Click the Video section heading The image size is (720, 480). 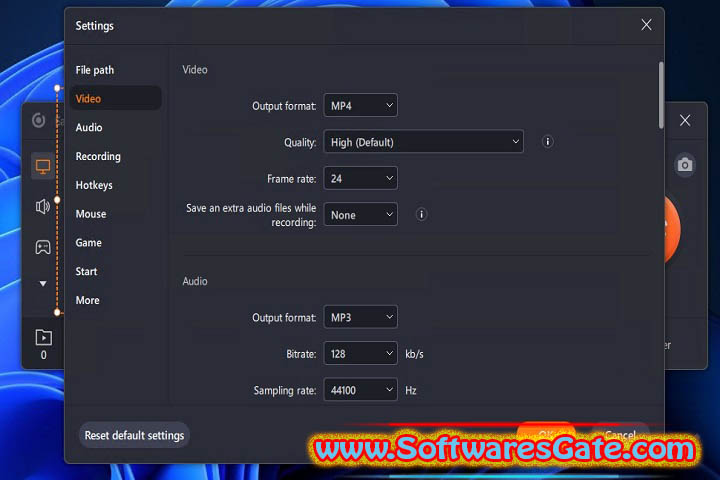click(195, 70)
